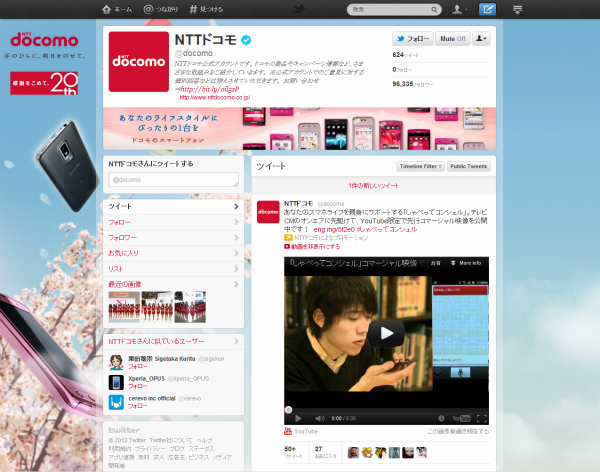The width and height of the screenshot is (600, 472).
Task: Open the @ Connect (つながり) tab
Action: point(161,9)
